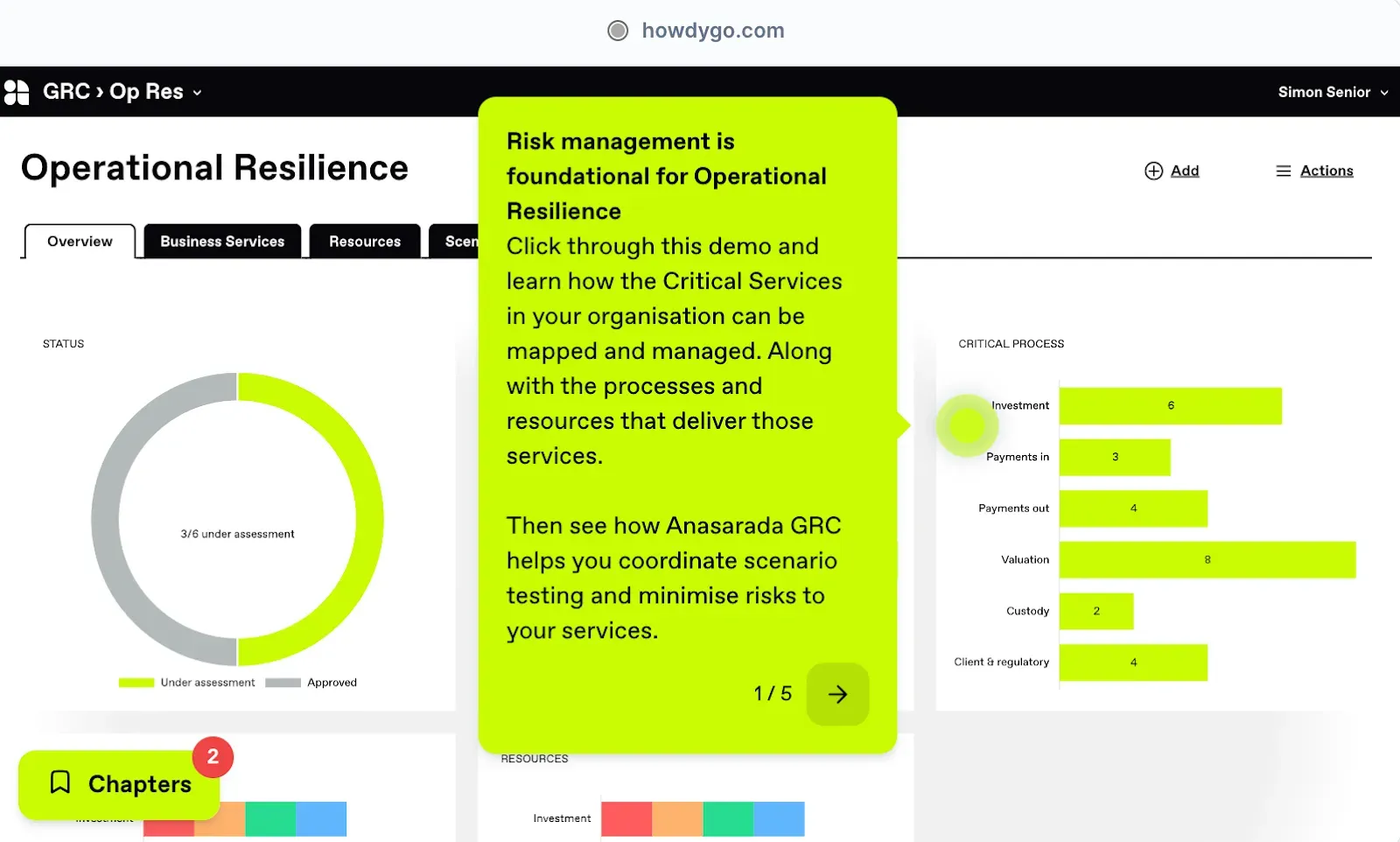1400x842 pixels.
Task: Click the pulsing green hotspot beacon
Action: (967, 425)
